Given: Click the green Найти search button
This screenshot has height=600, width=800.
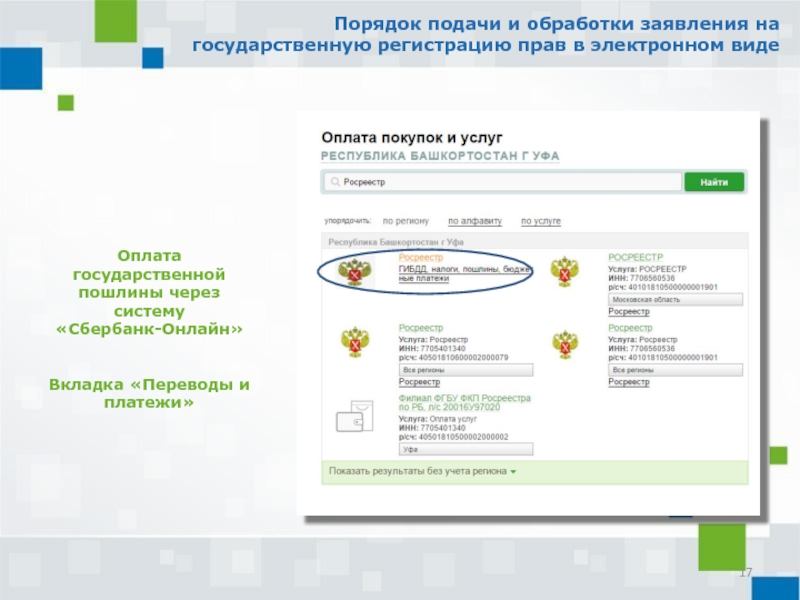Looking at the screenshot, I should point(714,182).
